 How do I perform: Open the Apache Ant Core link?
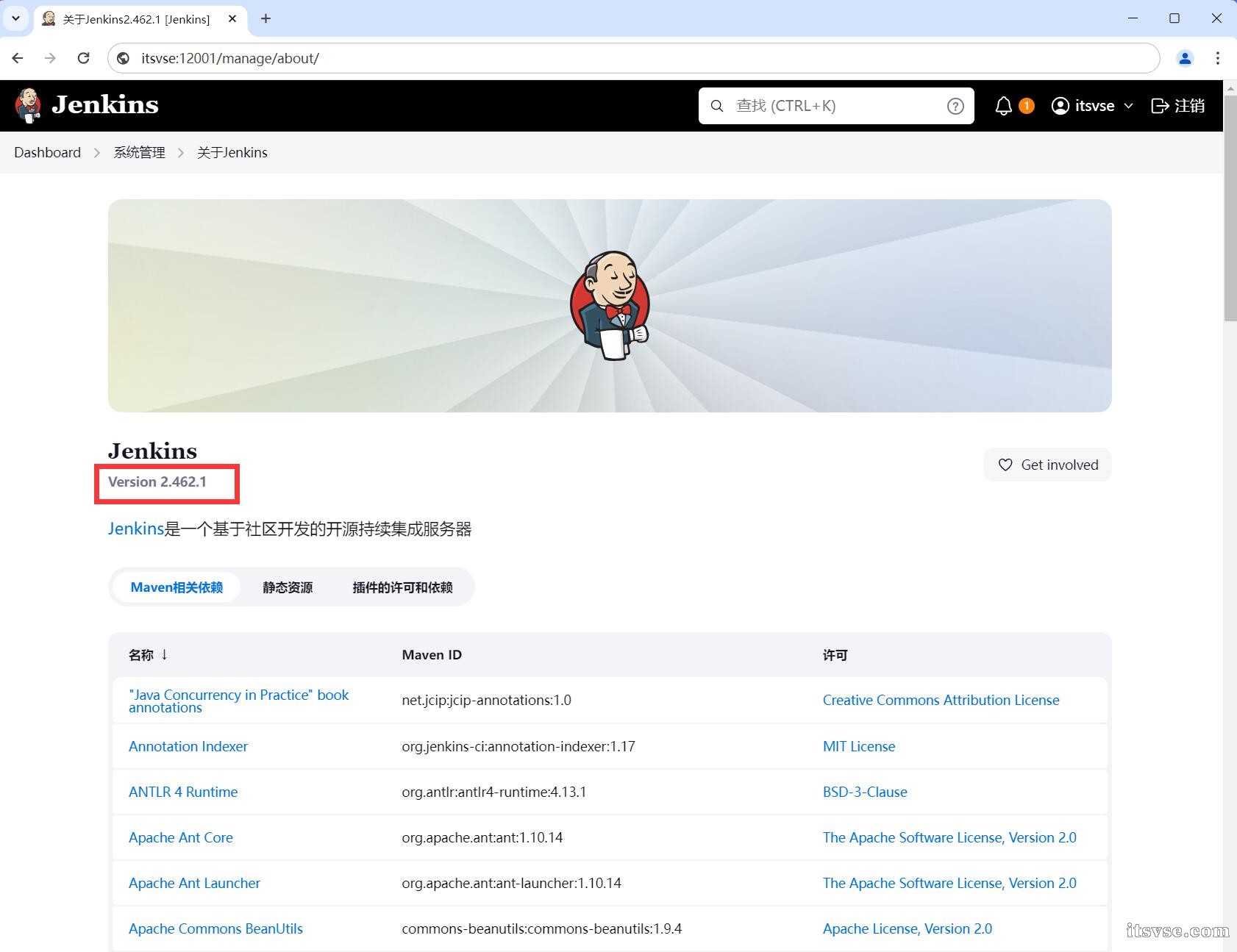[181, 837]
